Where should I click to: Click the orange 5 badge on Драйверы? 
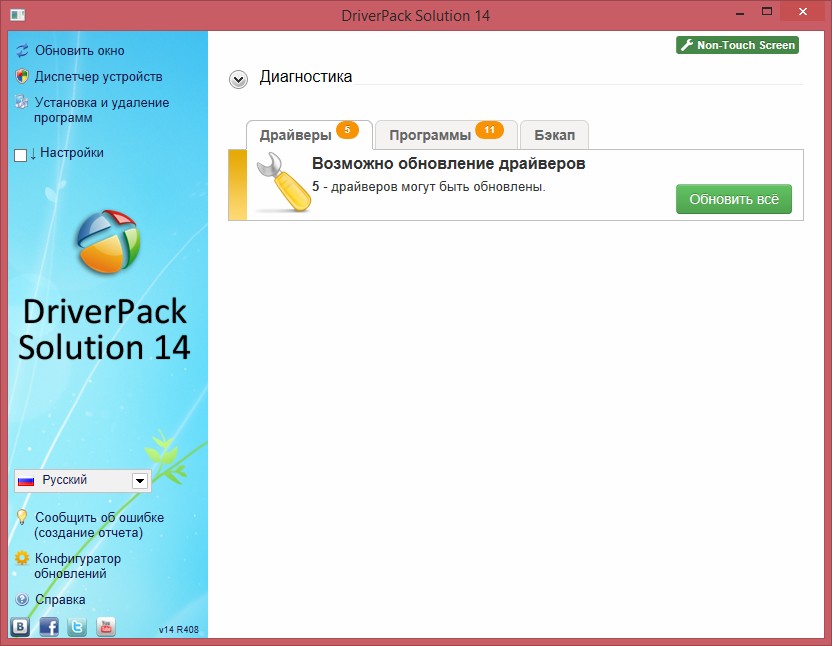(348, 130)
